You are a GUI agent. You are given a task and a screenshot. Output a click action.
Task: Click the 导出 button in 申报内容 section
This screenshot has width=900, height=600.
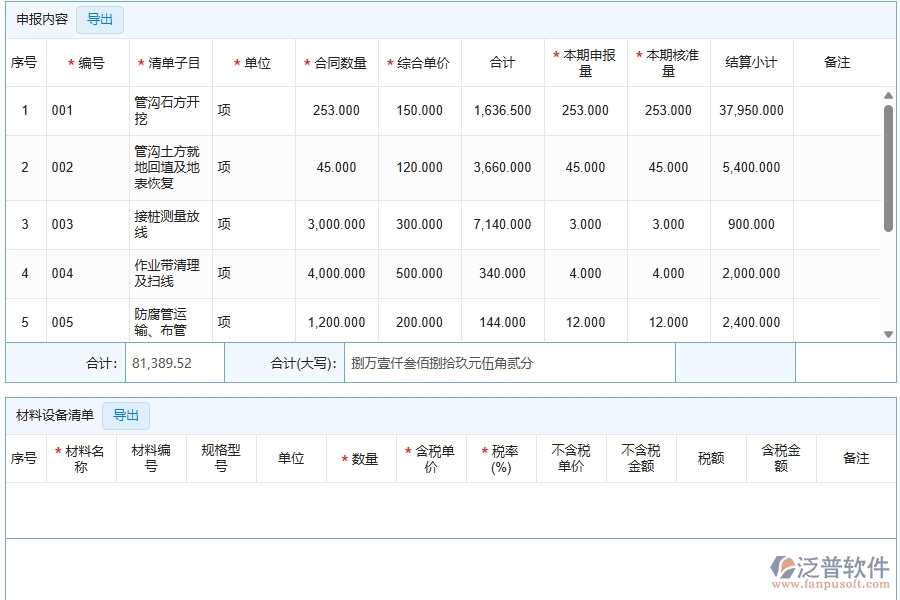(99, 19)
